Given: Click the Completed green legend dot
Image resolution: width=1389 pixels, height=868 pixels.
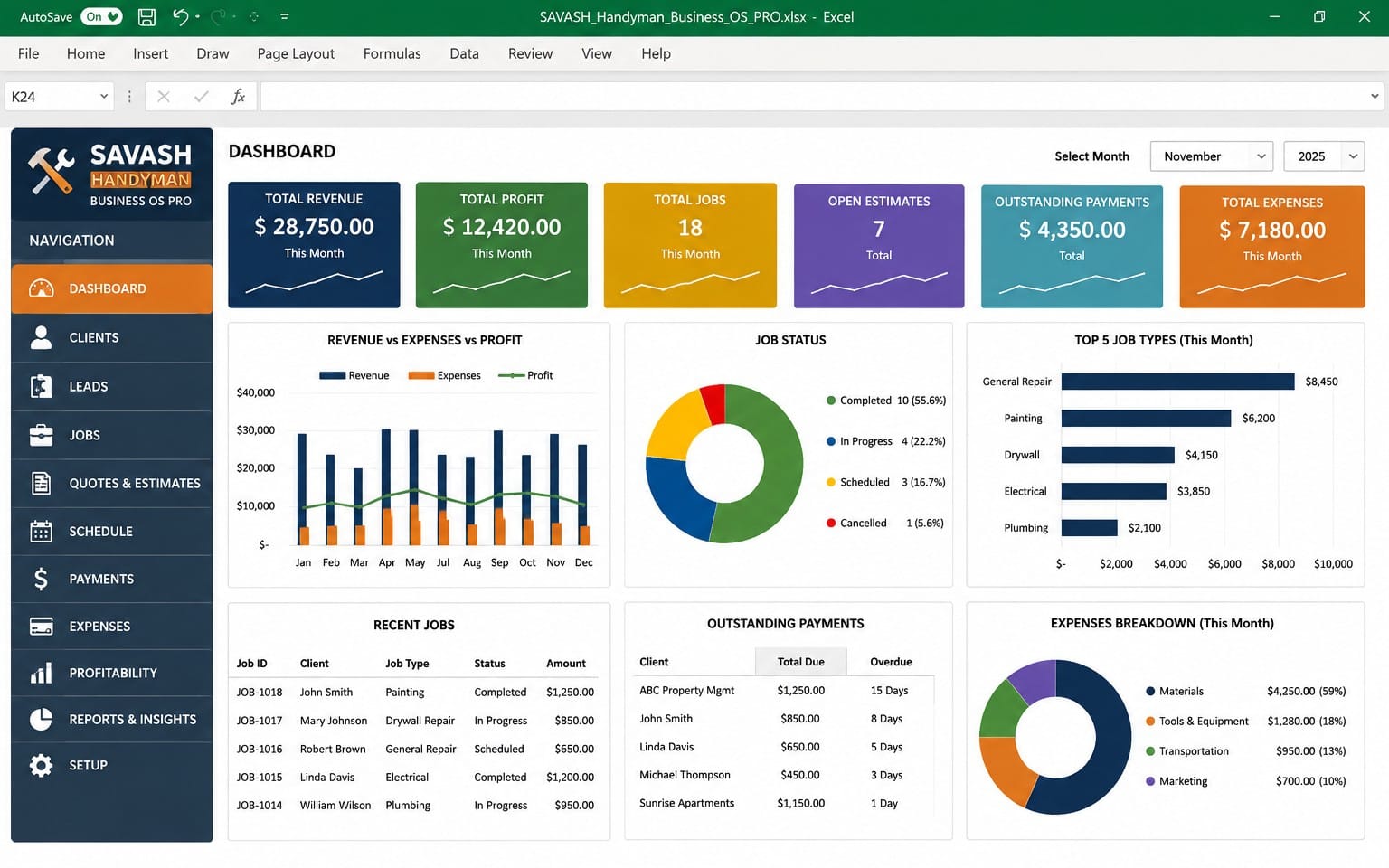Looking at the screenshot, I should 830,401.
